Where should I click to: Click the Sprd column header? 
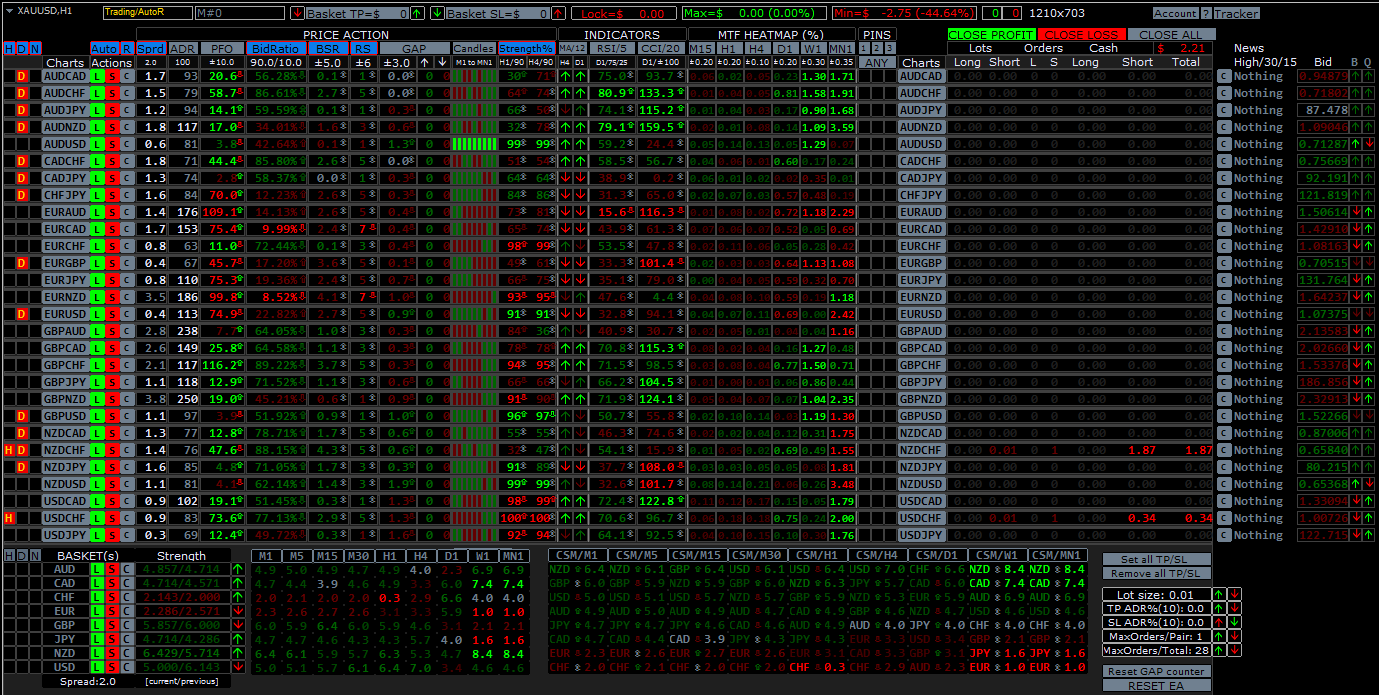point(151,48)
